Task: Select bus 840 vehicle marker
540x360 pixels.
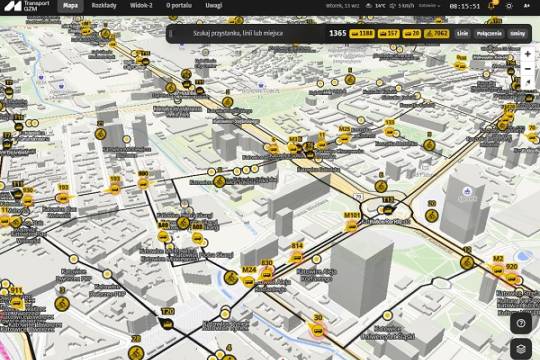Action: coord(163,237)
